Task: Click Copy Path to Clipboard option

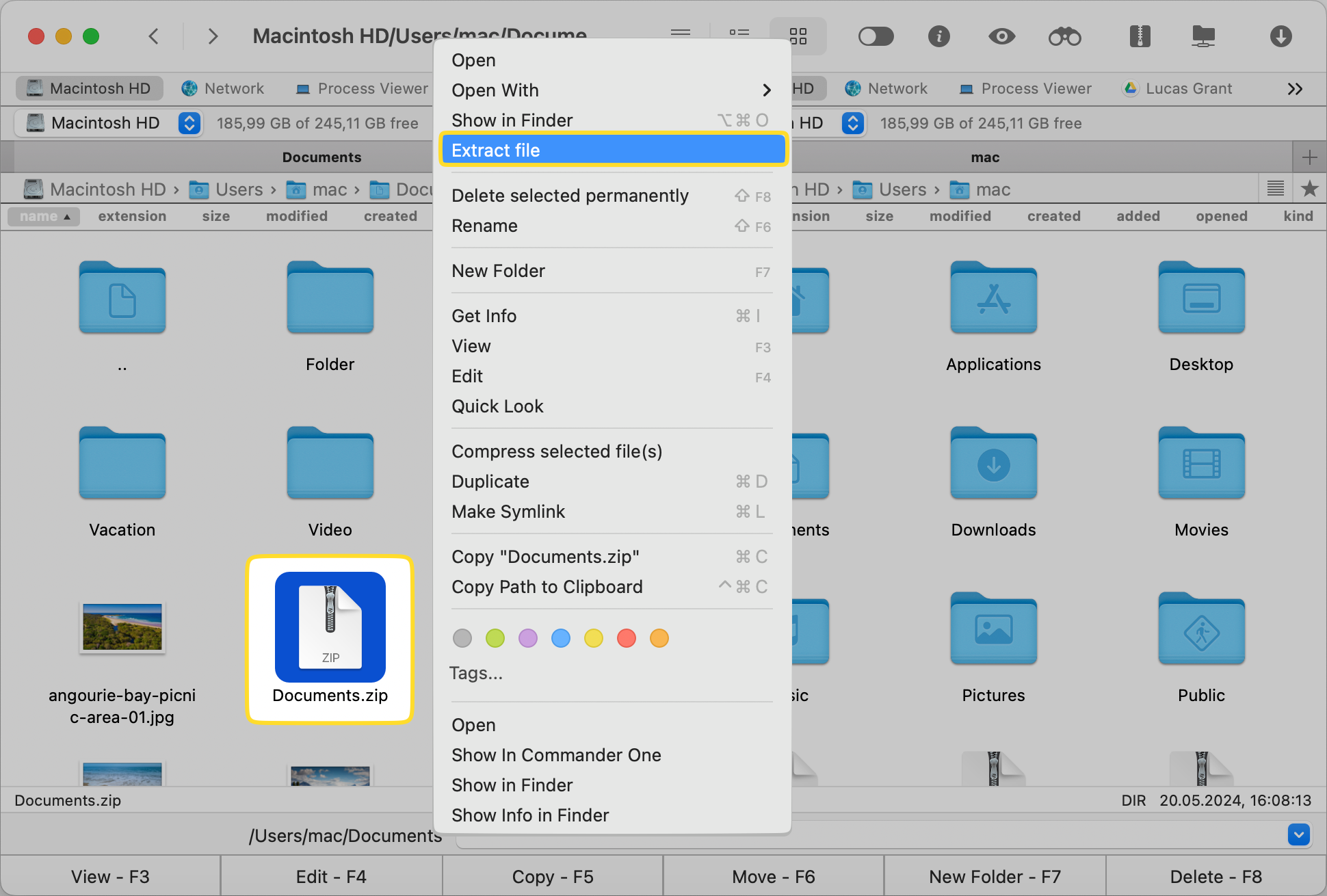Action: [547, 586]
